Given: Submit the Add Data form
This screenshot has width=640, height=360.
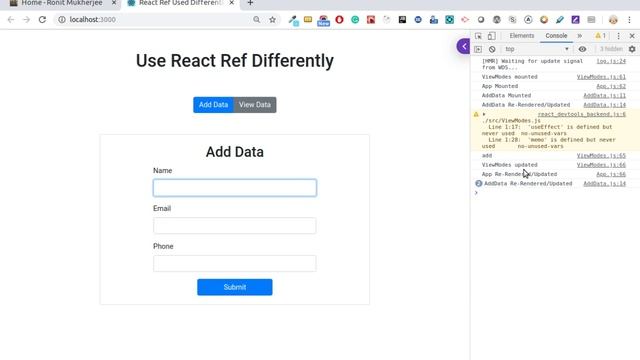Looking at the screenshot, I should tap(235, 287).
